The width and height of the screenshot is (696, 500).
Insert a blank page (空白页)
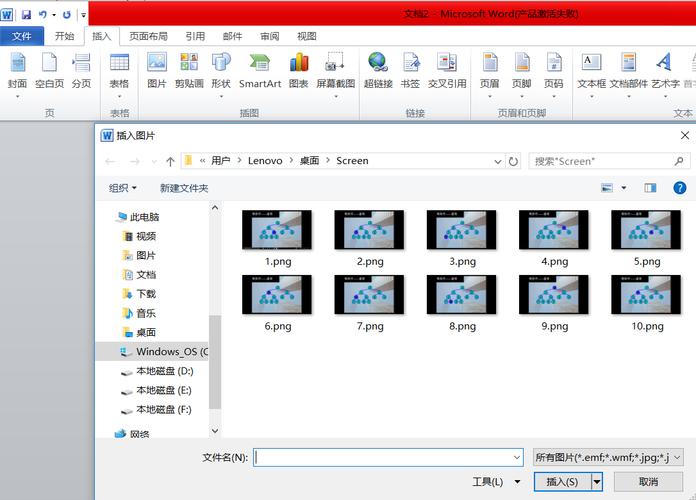[x=49, y=71]
